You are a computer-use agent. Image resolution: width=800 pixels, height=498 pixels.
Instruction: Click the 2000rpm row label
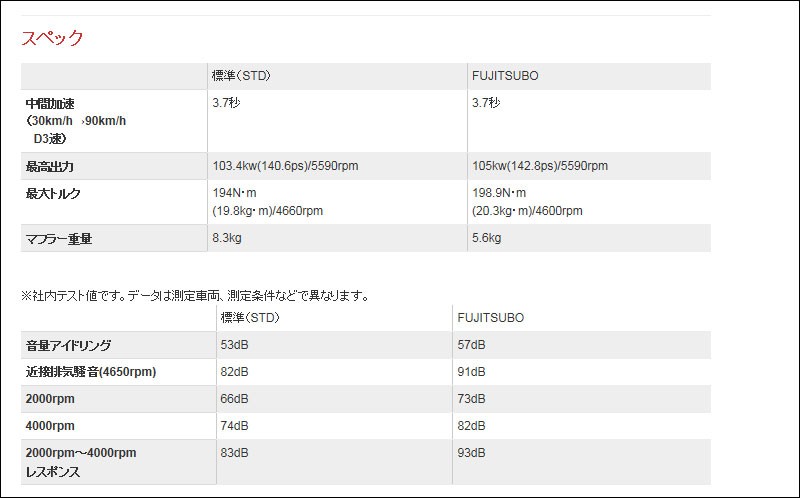click(x=50, y=399)
